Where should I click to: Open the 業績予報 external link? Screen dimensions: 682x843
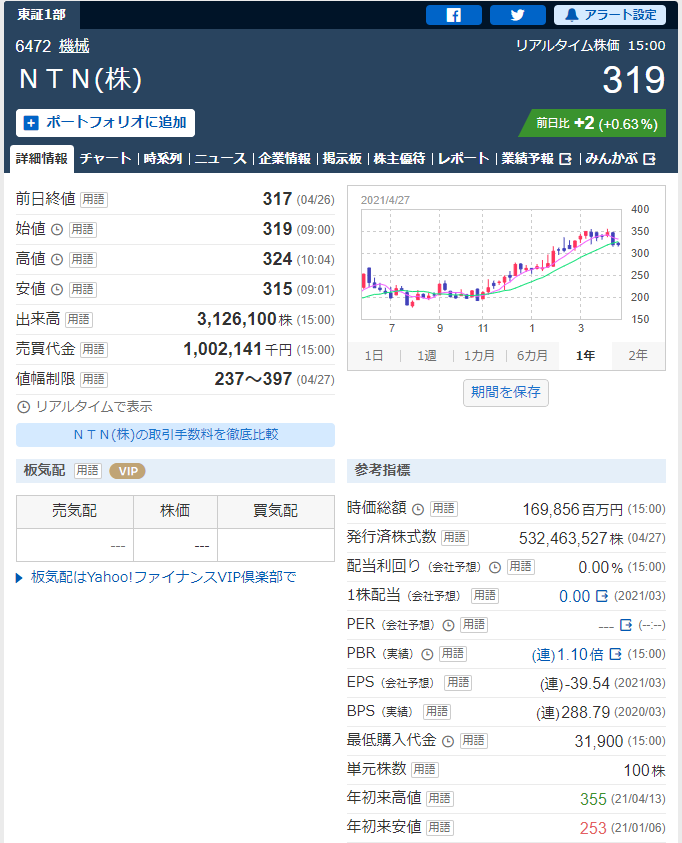point(536,159)
